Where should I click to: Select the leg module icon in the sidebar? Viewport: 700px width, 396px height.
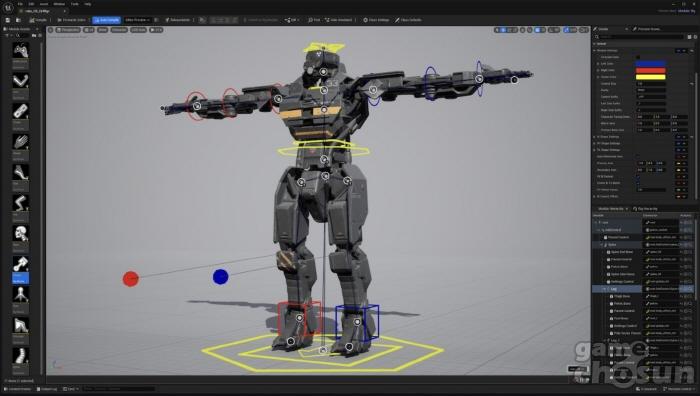pyautogui.click(x=21, y=203)
